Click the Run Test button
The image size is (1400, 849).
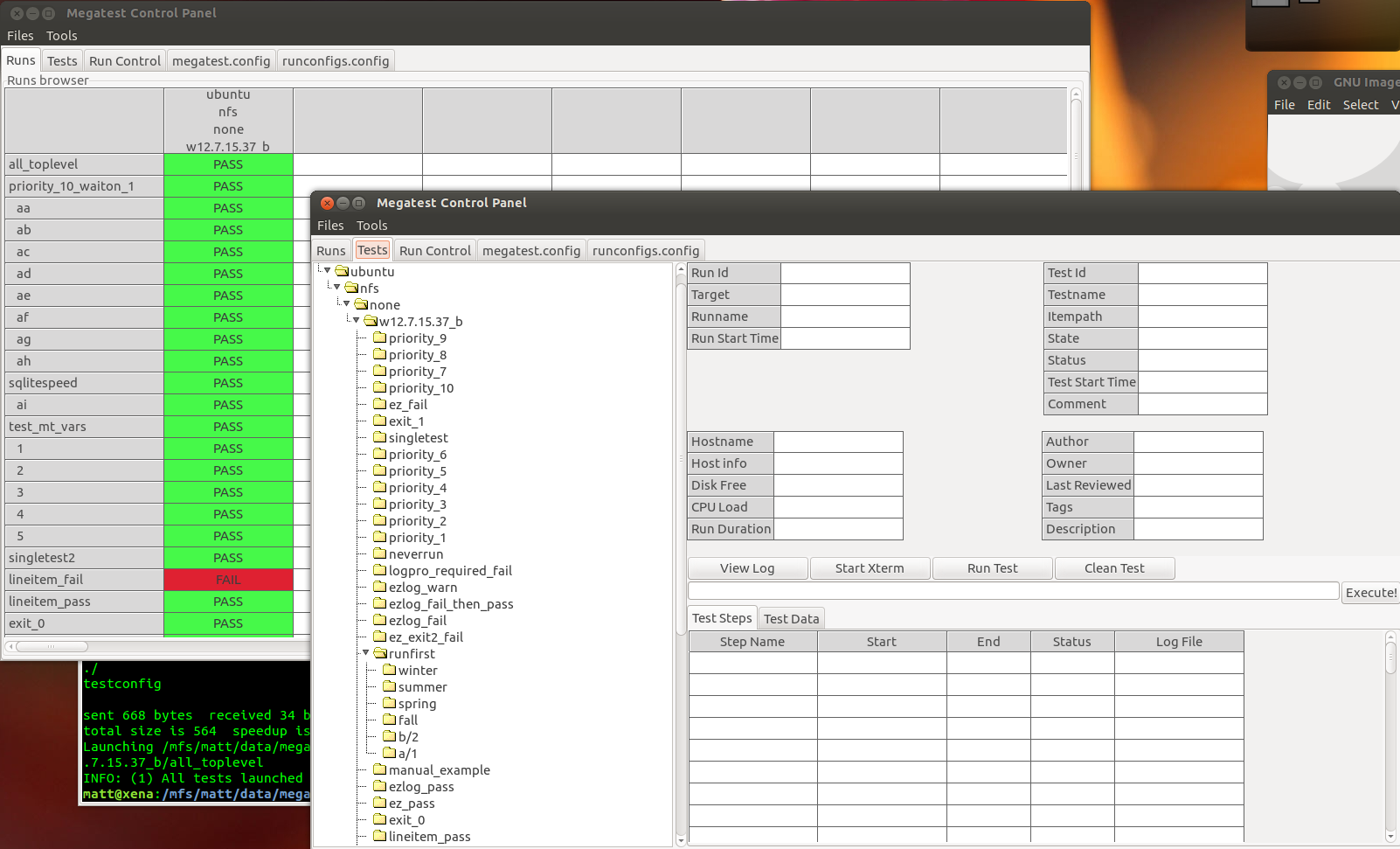[992, 568]
